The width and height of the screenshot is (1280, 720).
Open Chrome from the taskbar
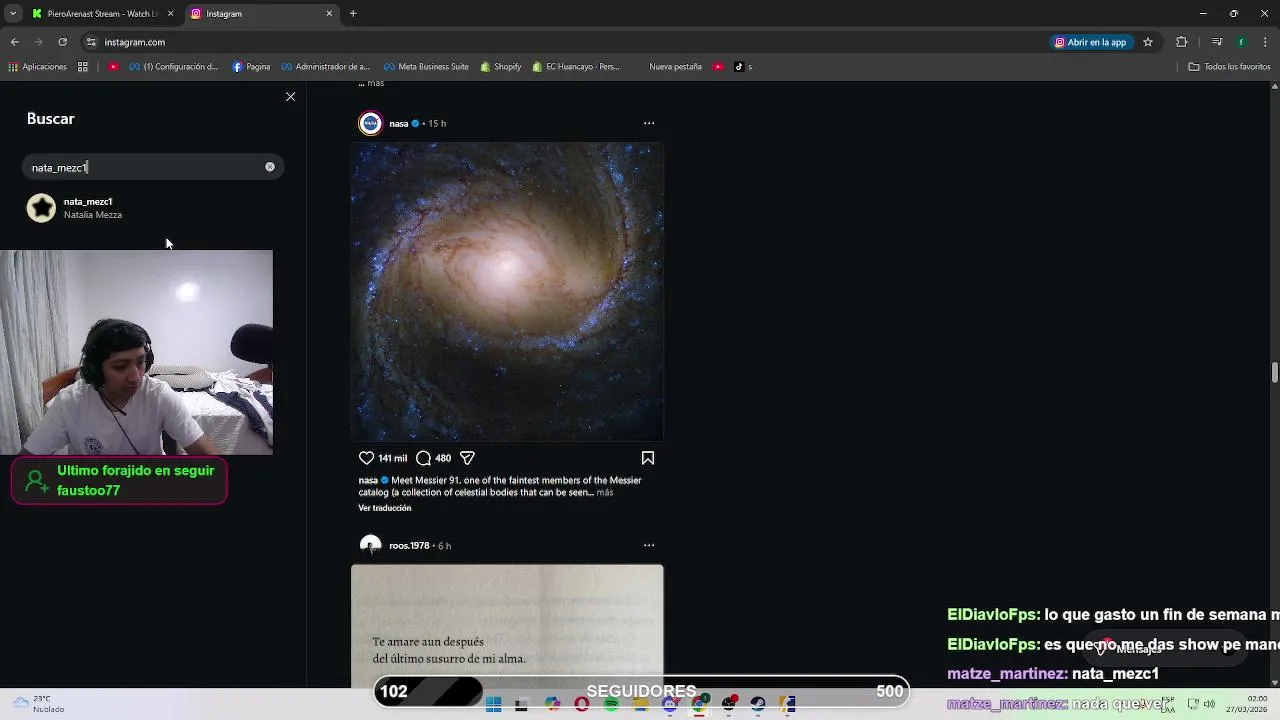tap(699, 705)
